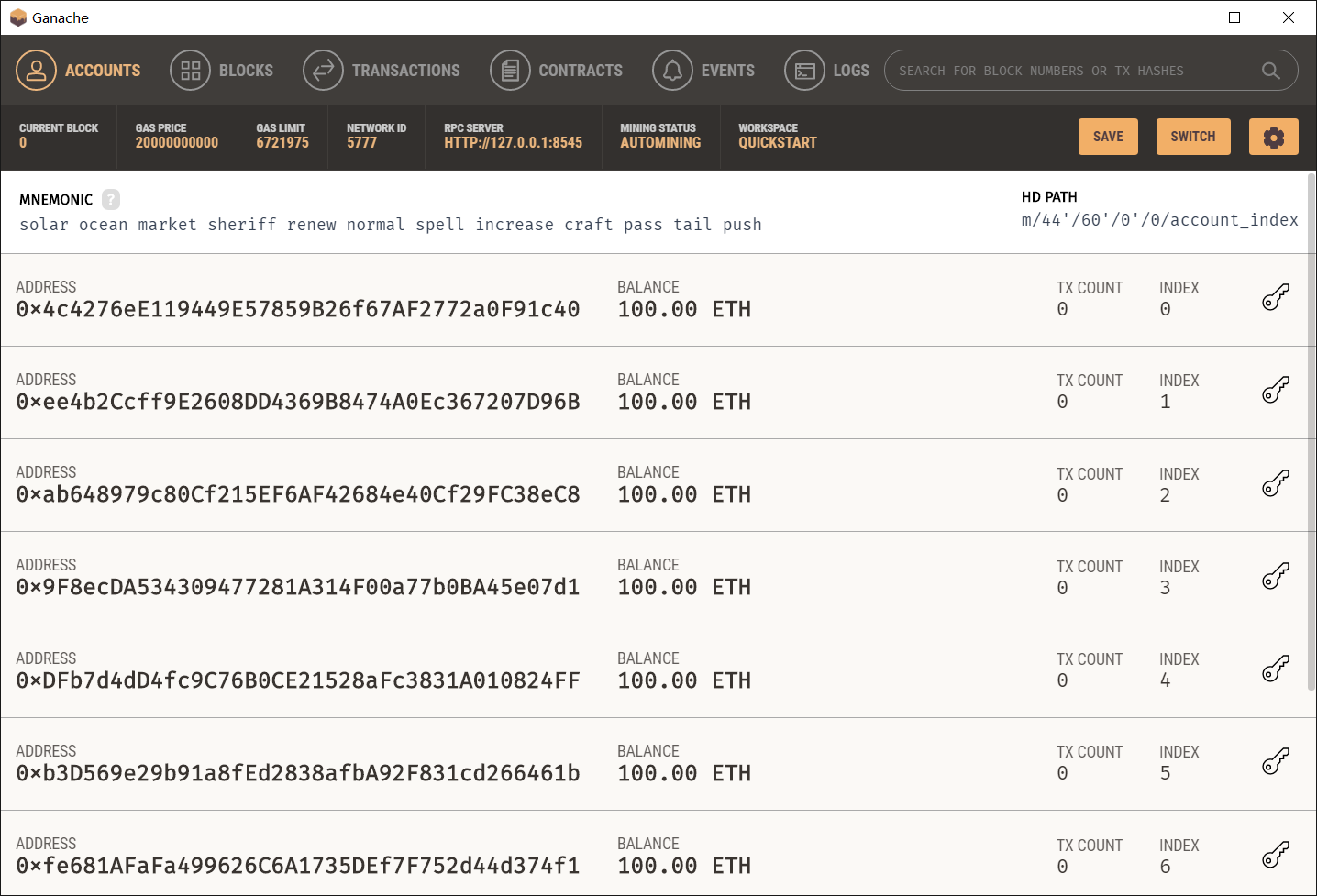Show private key for account index 1
Screen dimensions: 1317x896
[1276, 390]
